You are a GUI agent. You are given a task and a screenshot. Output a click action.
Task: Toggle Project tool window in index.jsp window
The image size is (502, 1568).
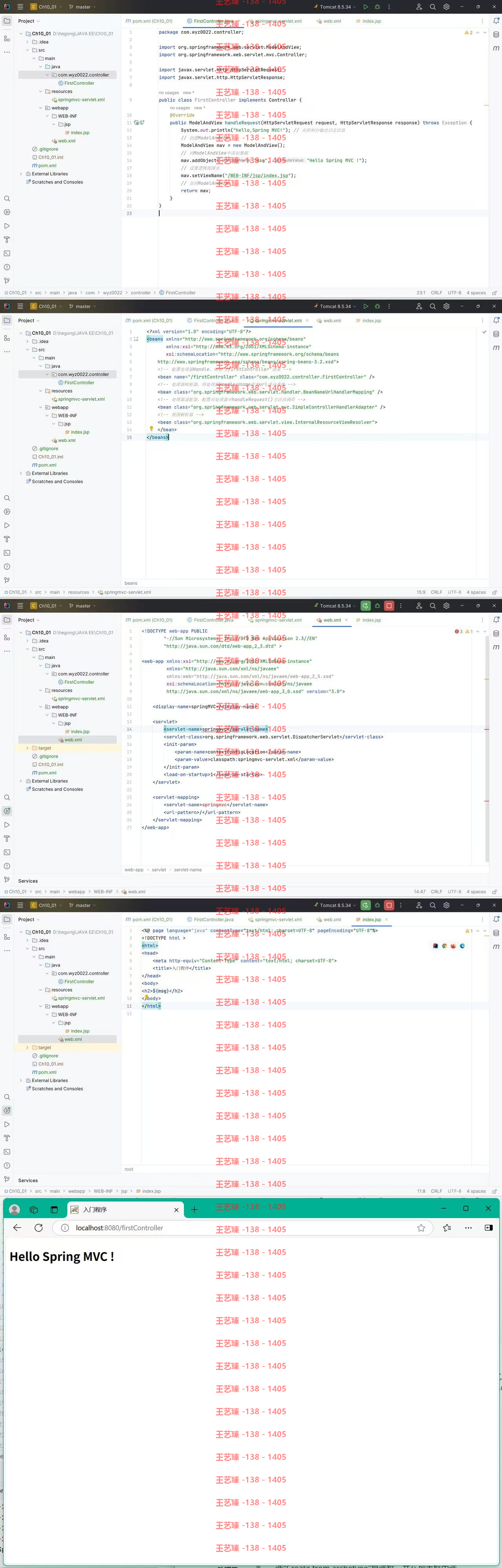pos(7,919)
